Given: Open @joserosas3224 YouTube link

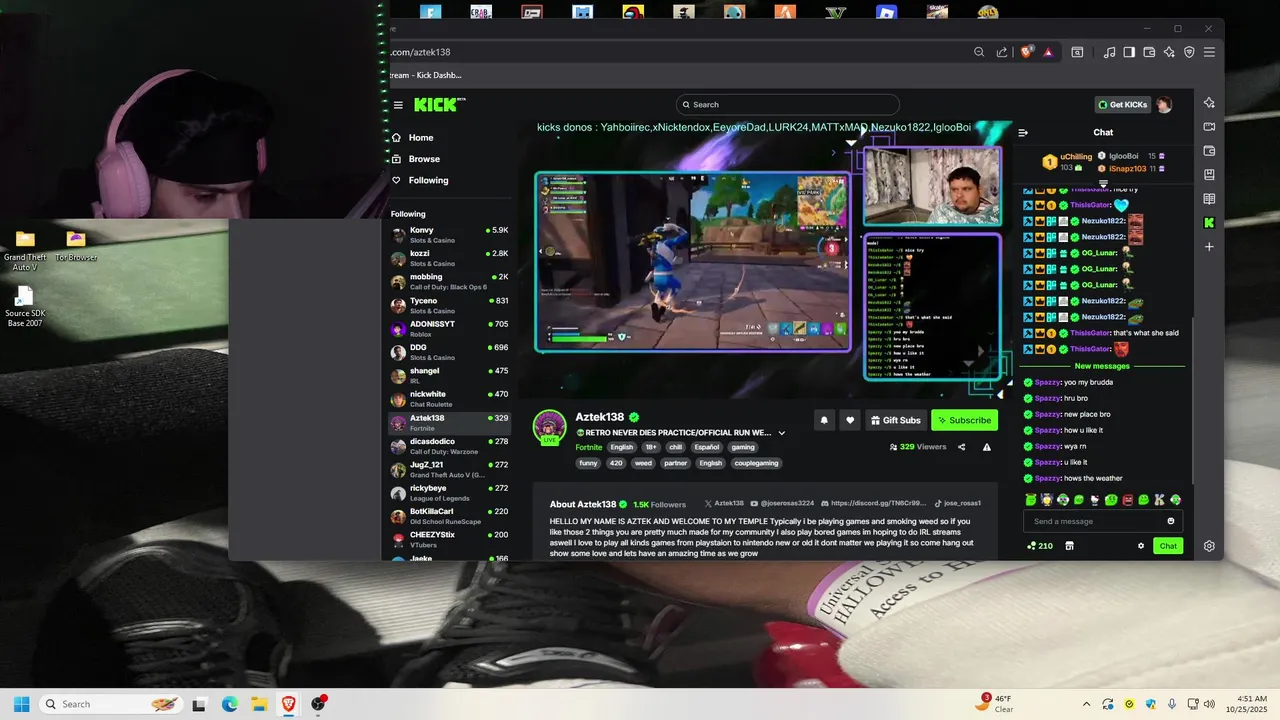Looking at the screenshot, I should click(x=781, y=503).
